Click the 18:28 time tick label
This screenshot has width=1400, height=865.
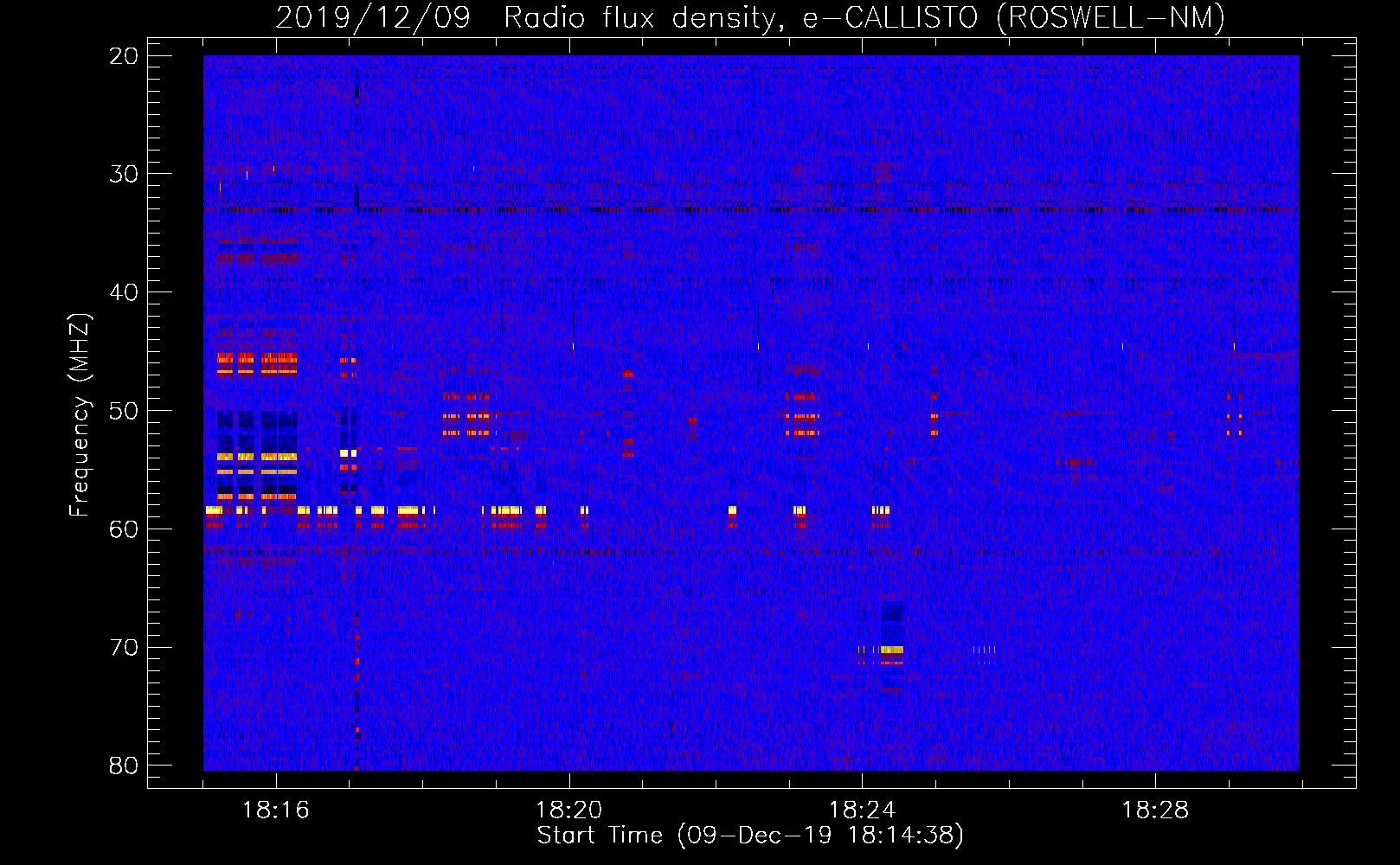[x=1155, y=811]
